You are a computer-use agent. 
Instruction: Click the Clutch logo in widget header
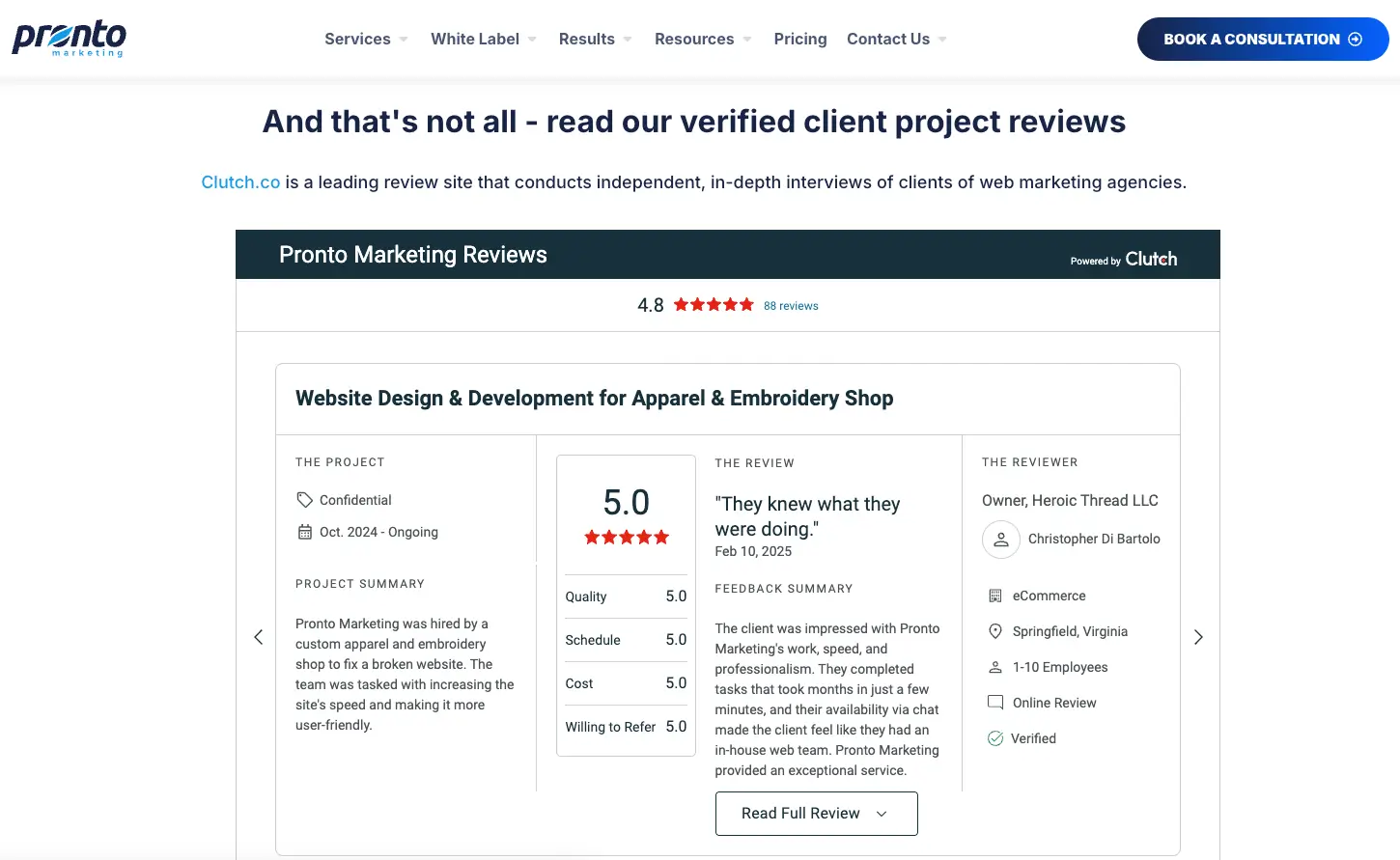pyautogui.click(x=1150, y=259)
